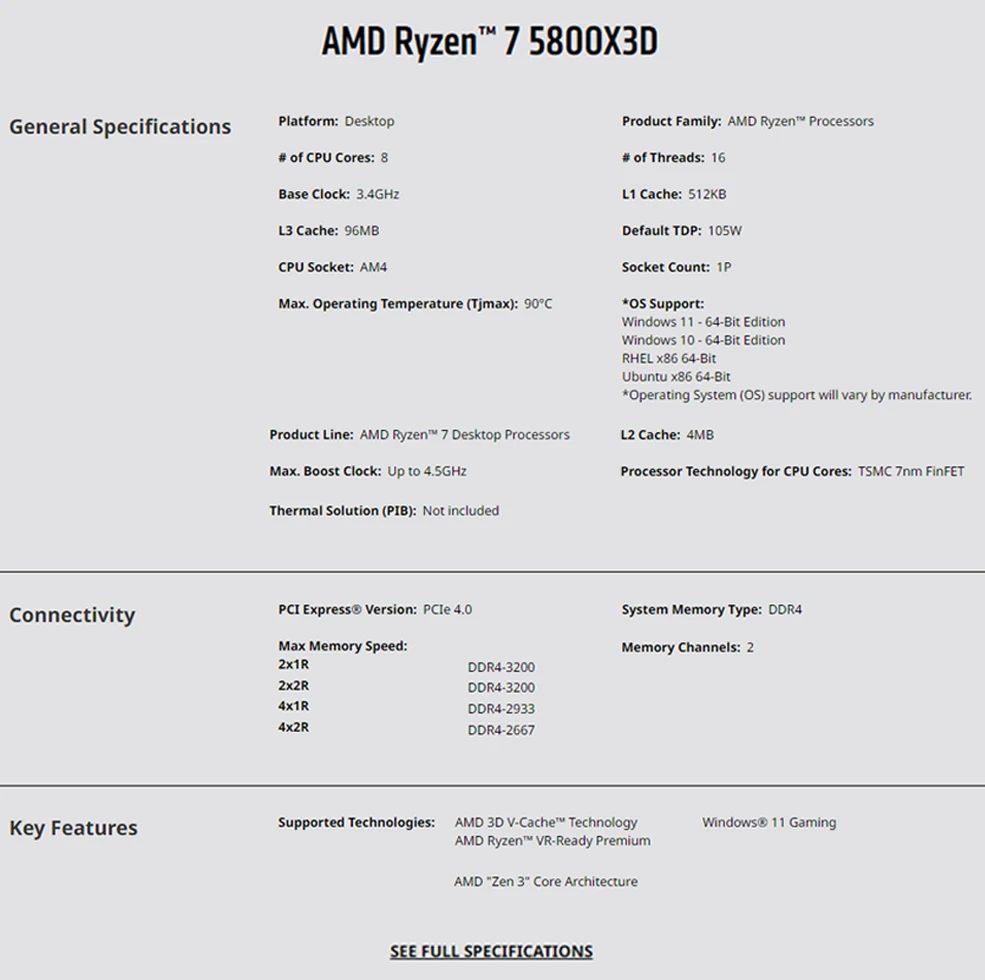
Task: Click the # of CPU Cores value 8
Action: pyautogui.click(x=384, y=158)
